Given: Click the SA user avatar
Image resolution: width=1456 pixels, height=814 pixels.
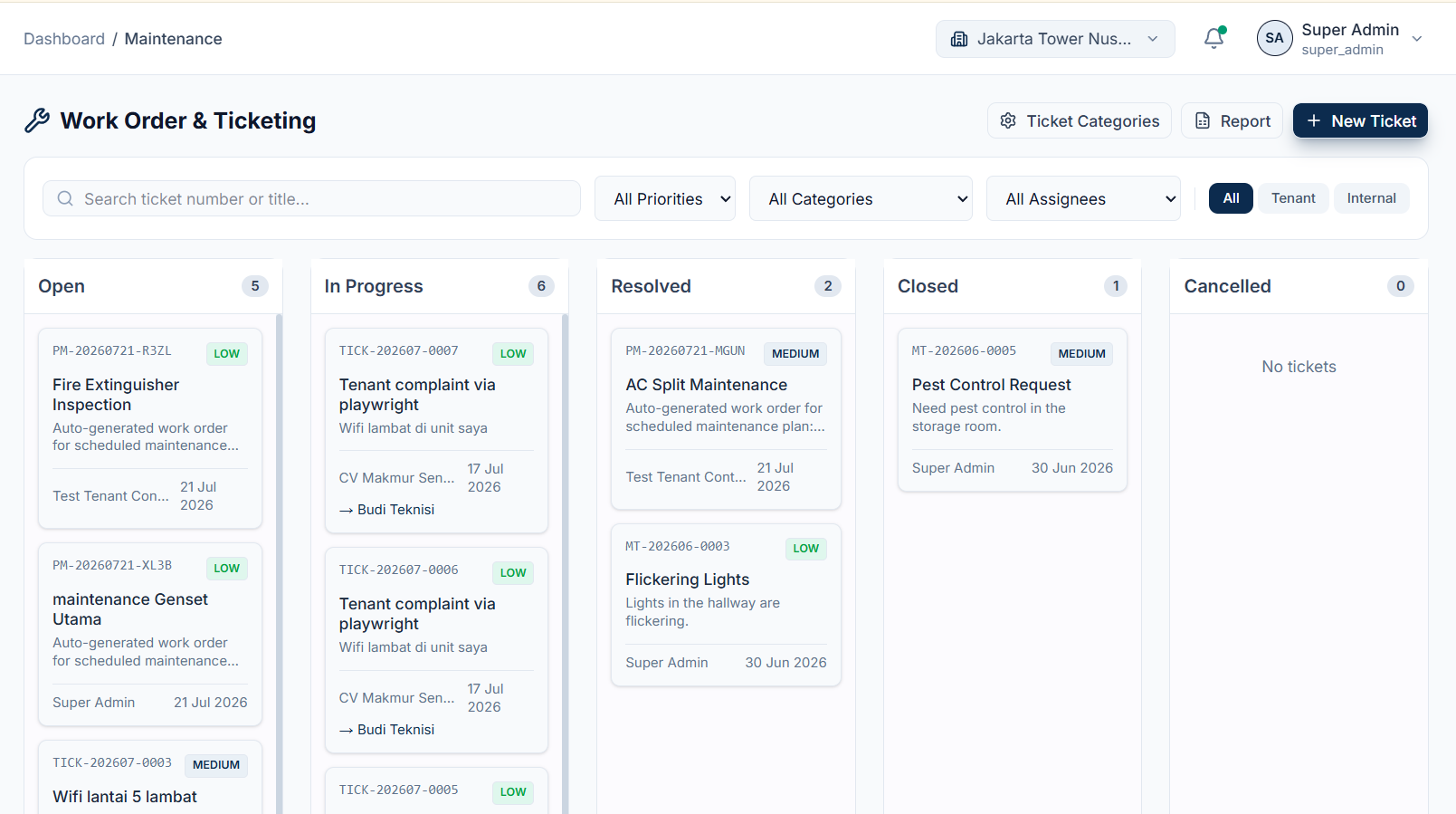Looking at the screenshot, I should 1274,38.
